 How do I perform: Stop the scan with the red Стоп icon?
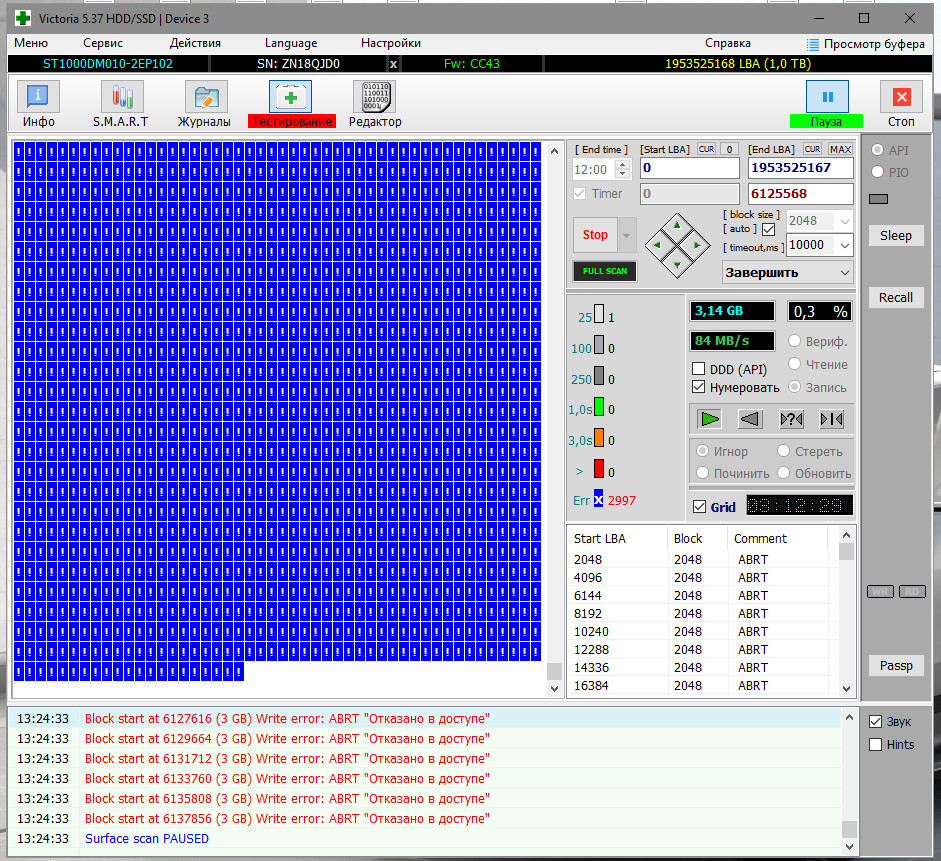coord(901,97)
